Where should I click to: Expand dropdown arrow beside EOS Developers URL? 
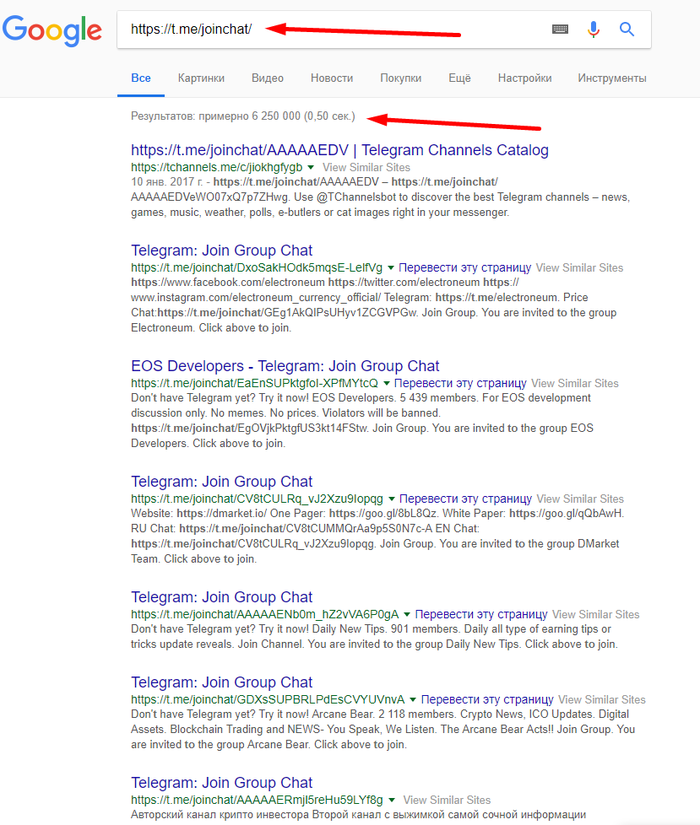pos(386,383)
